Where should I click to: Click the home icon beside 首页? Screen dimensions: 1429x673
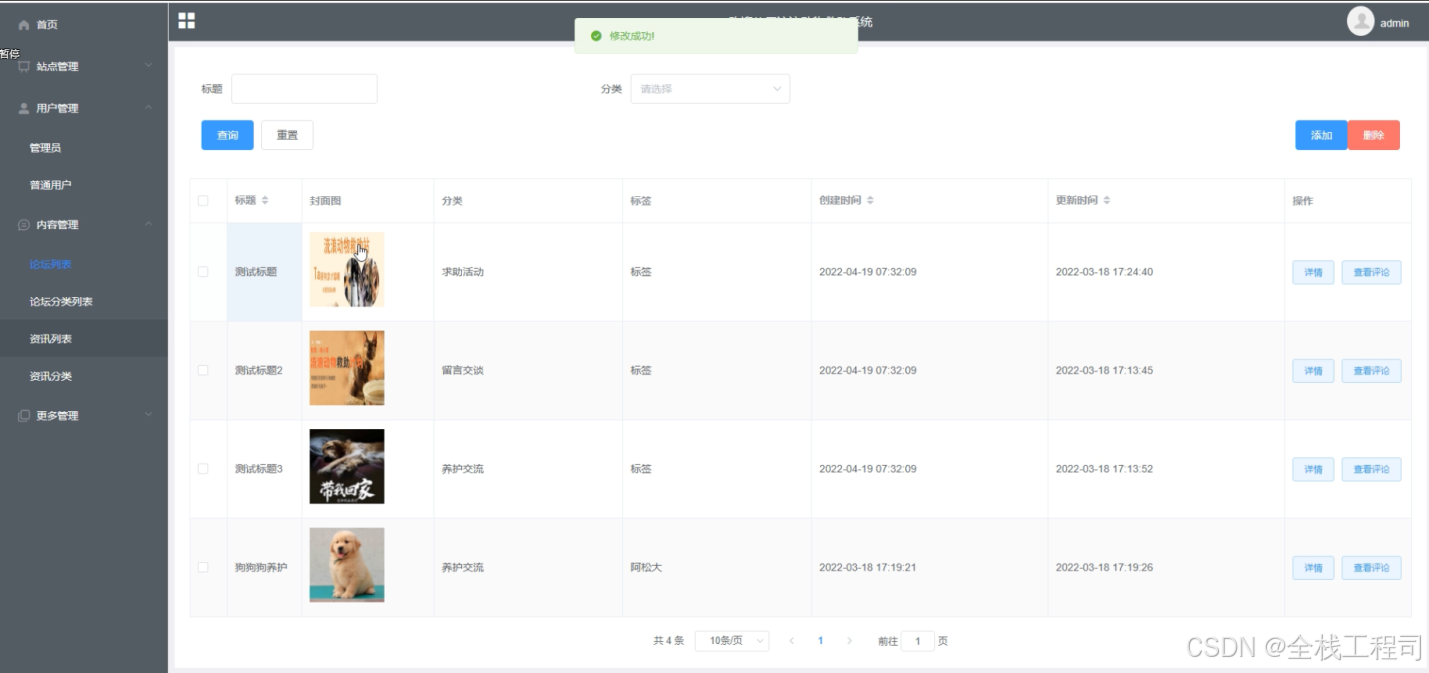(x=24, y=25)
